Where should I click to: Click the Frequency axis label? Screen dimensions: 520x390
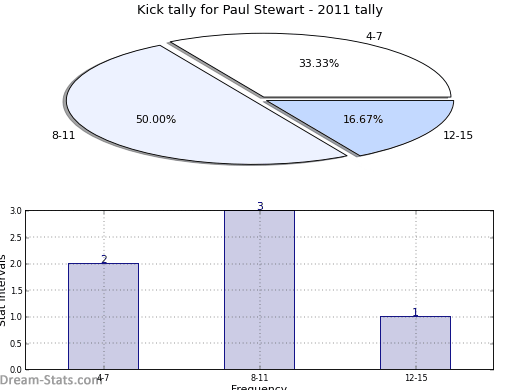259,387
